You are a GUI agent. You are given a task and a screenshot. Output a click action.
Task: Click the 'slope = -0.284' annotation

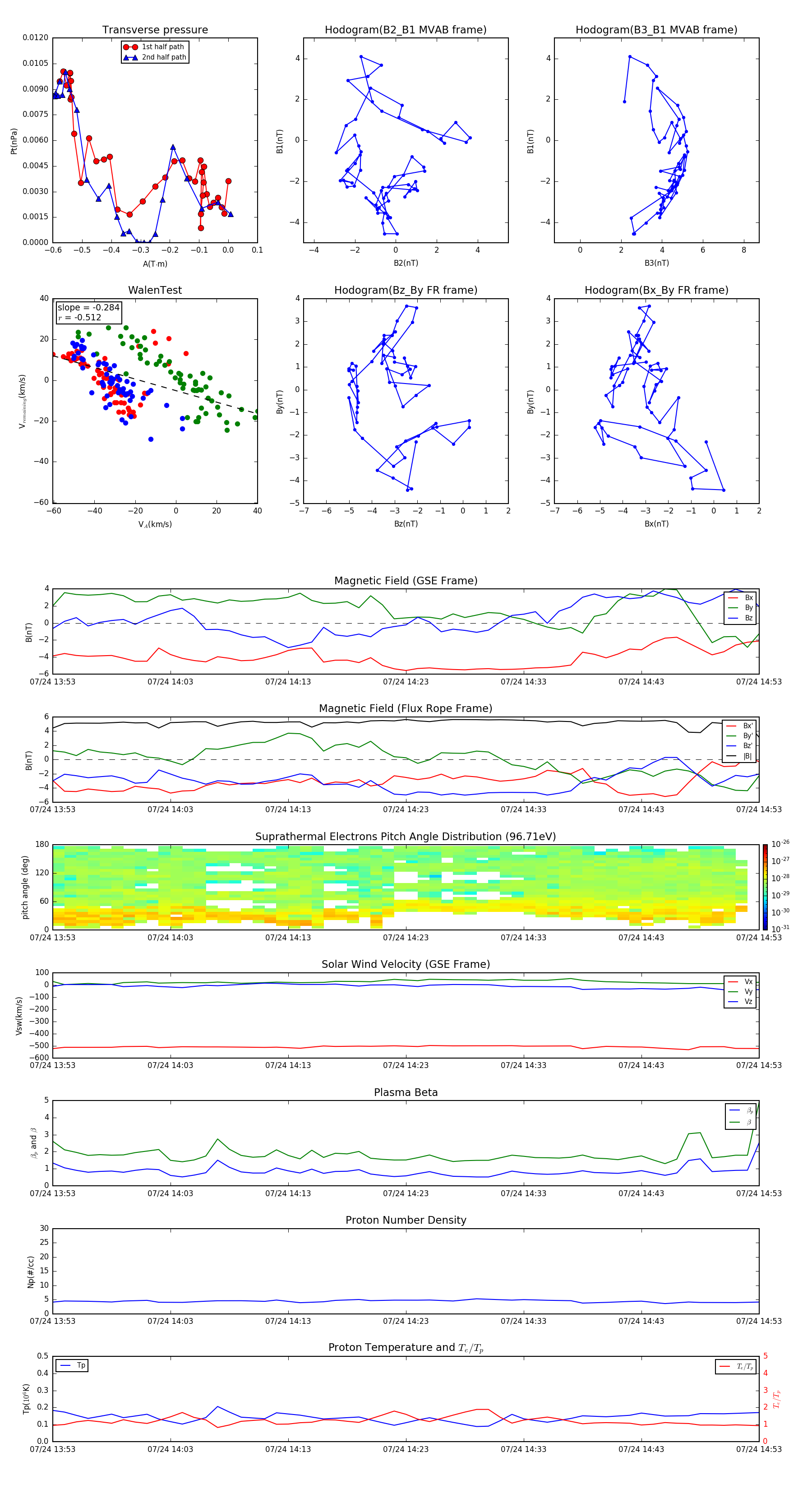[88, 308]
